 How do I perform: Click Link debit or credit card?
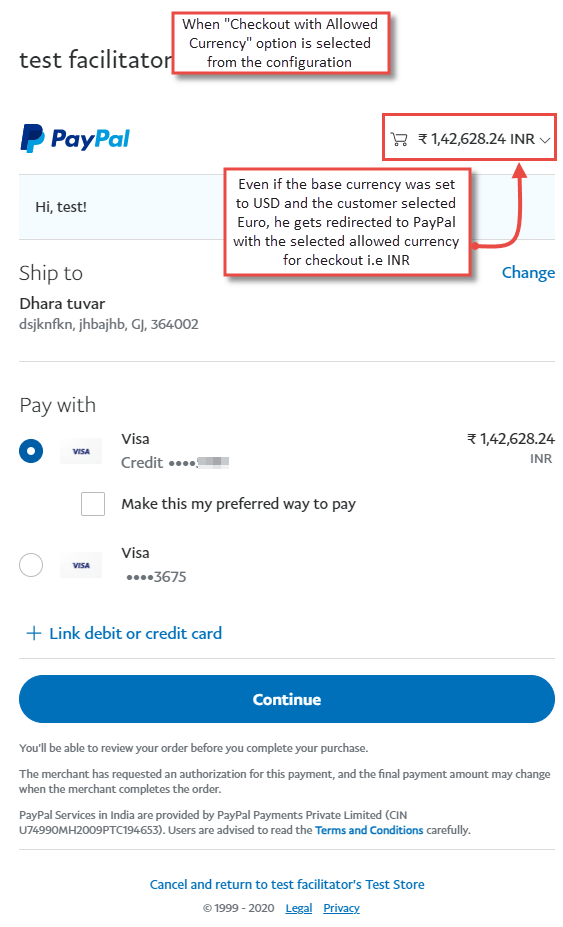click(135, 633)
